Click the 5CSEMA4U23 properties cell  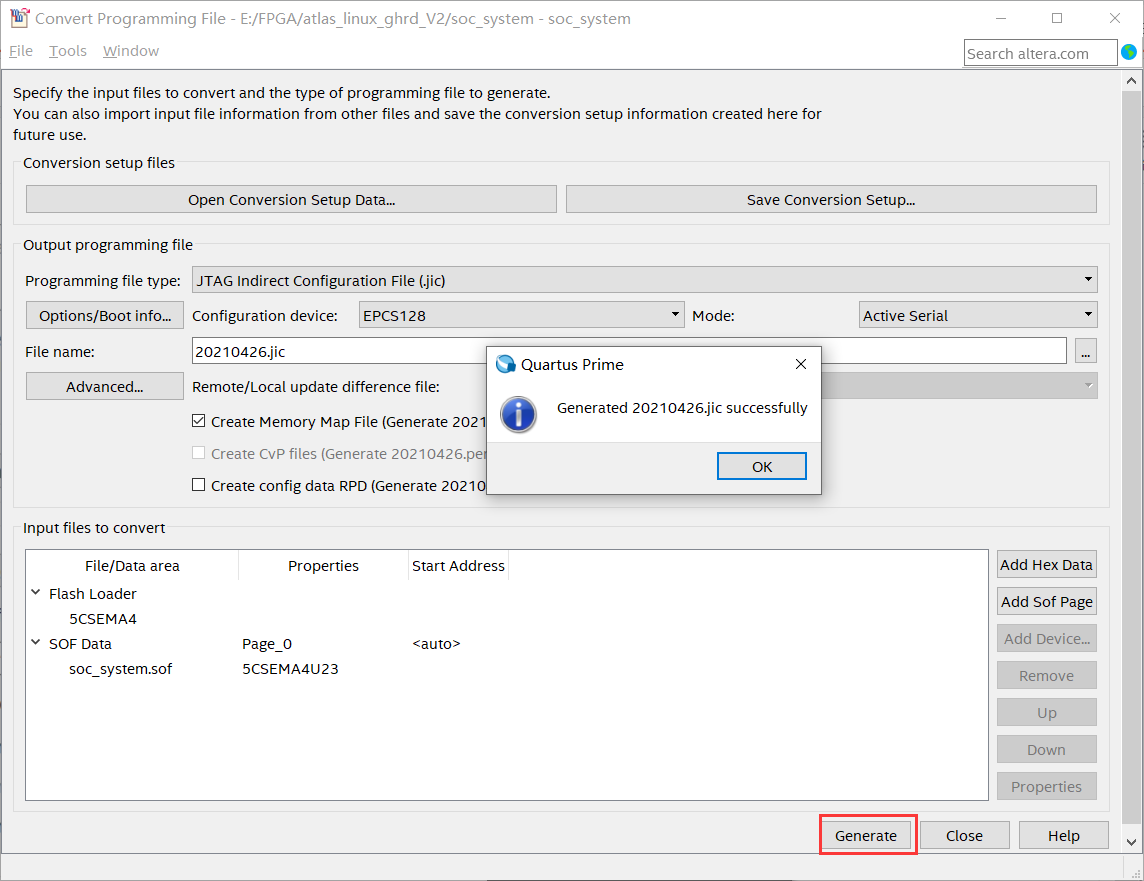[x=290, y=668]
